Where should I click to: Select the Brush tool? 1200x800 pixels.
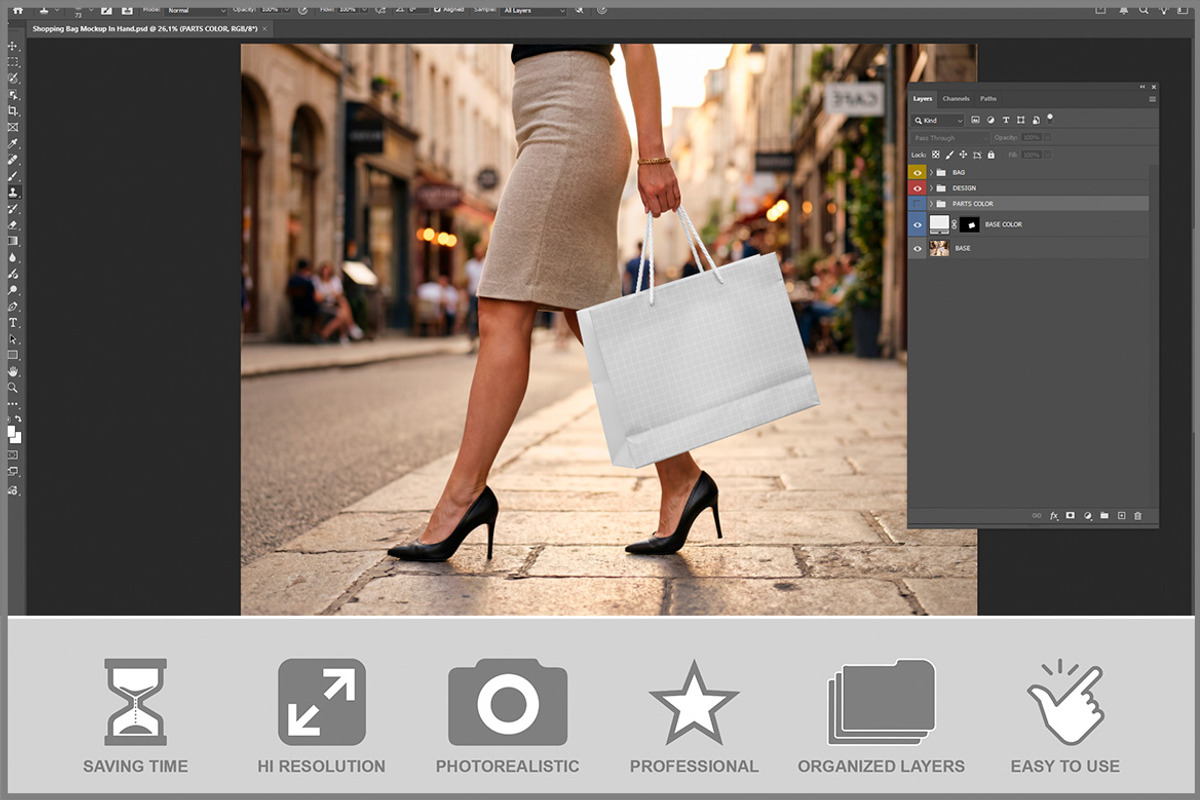pos(14,175)
